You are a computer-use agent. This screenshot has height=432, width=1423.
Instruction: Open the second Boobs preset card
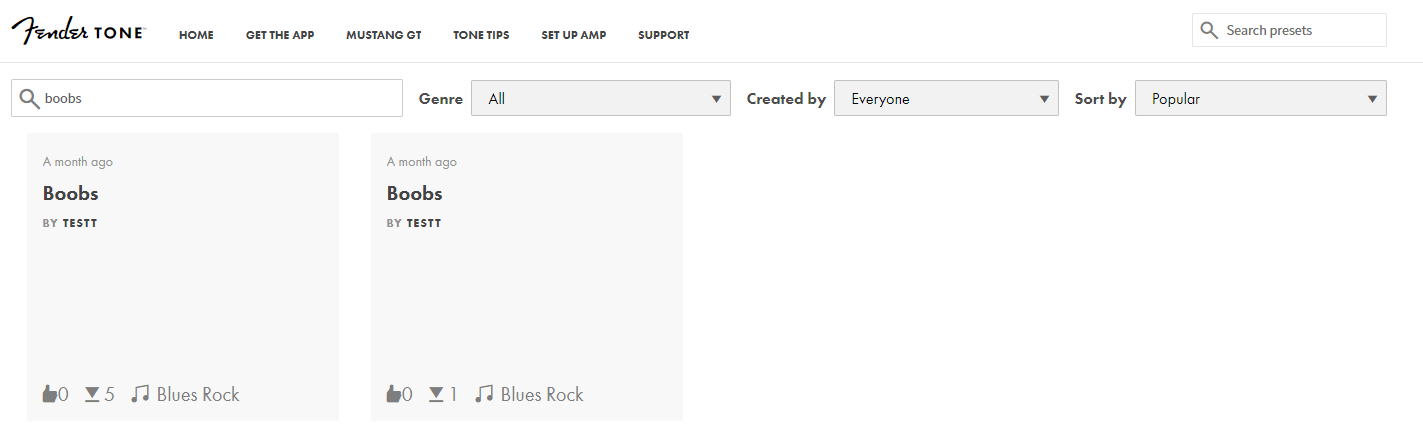point(527,277)
